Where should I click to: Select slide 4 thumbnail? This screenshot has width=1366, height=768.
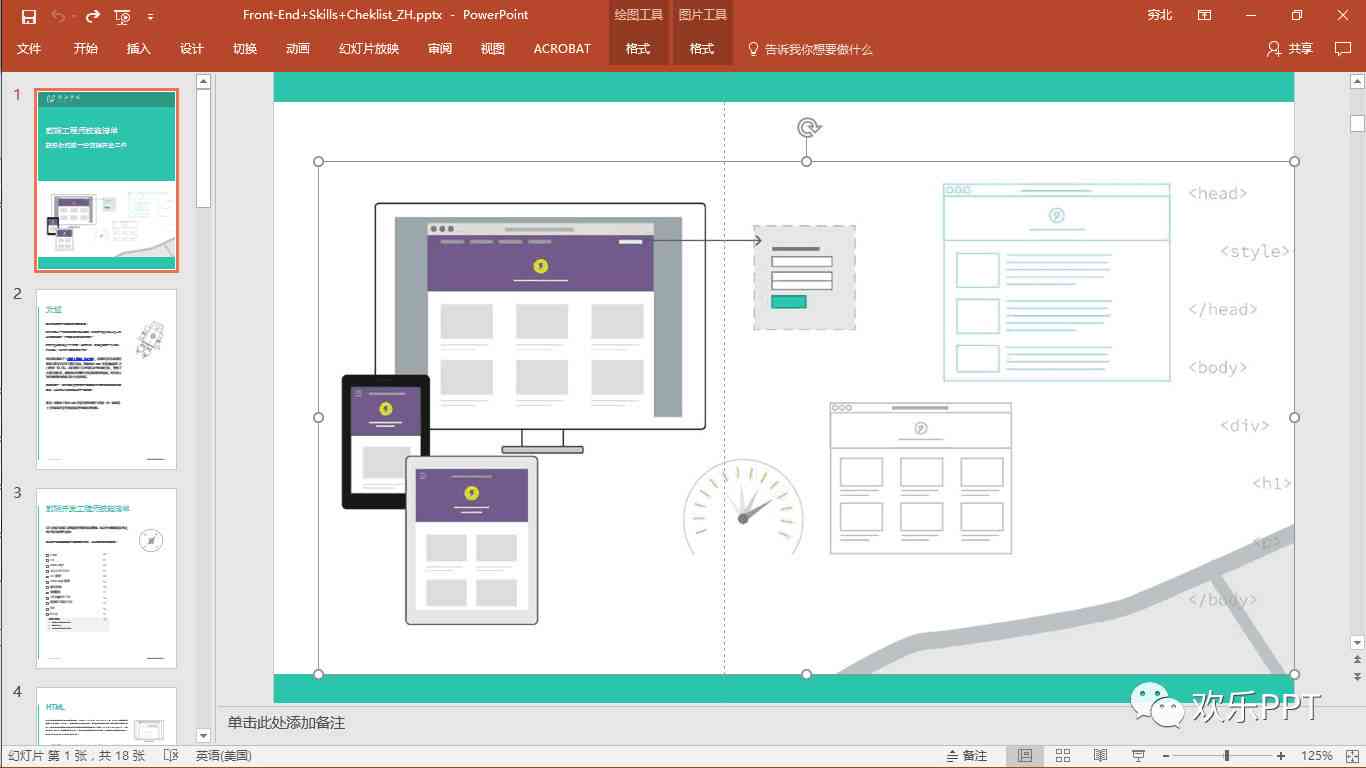click(x=106, y=714)
